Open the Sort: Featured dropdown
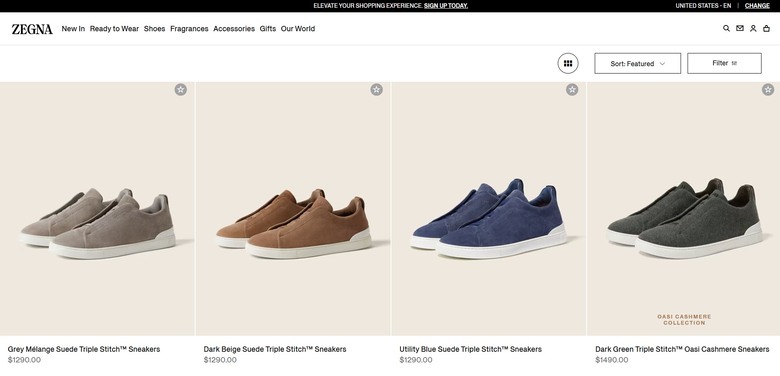780x376 pixels. pyautogui.click(x=637, y=63)
